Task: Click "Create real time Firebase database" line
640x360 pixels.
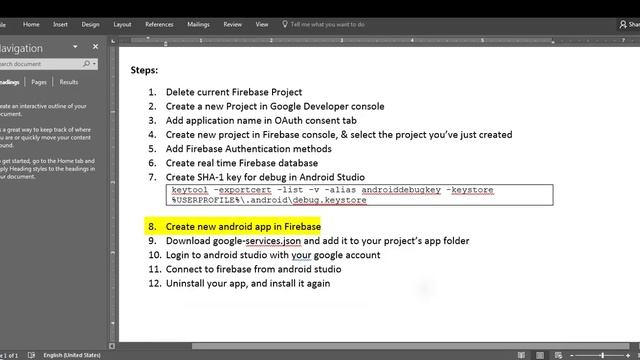Action: 242,163
